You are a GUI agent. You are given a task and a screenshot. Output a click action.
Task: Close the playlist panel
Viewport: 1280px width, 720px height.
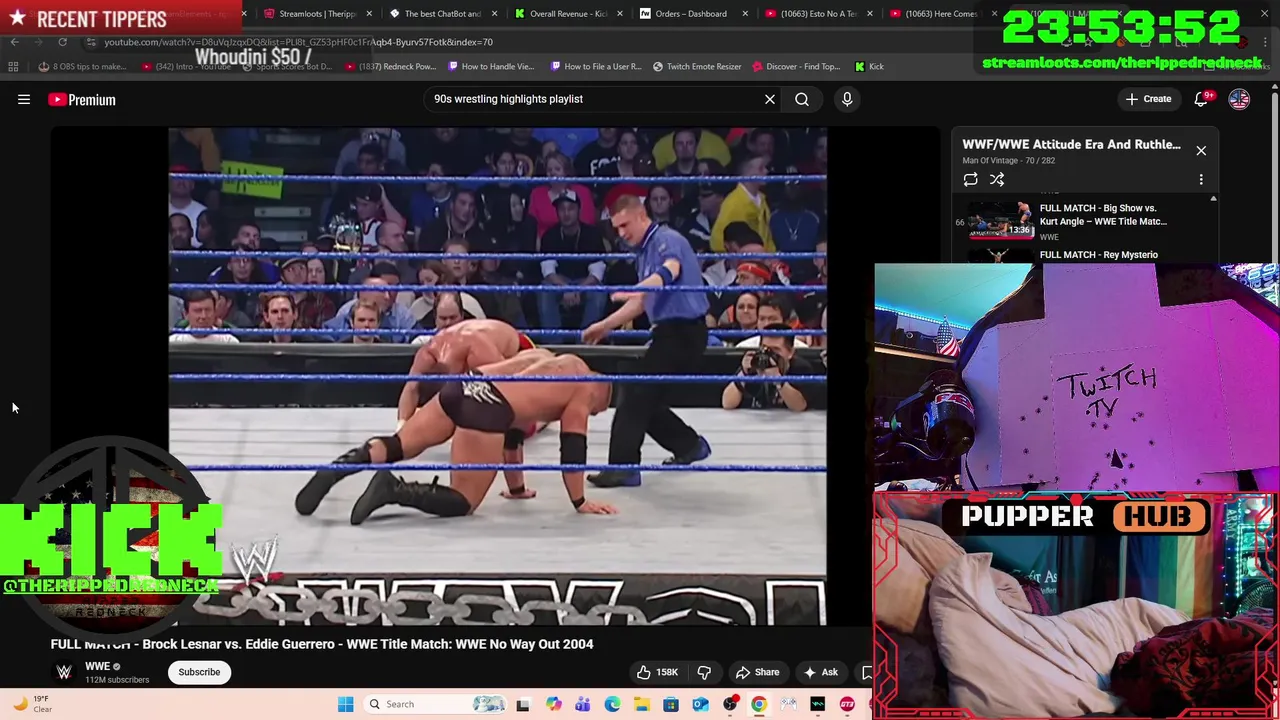pos(1201,151)
